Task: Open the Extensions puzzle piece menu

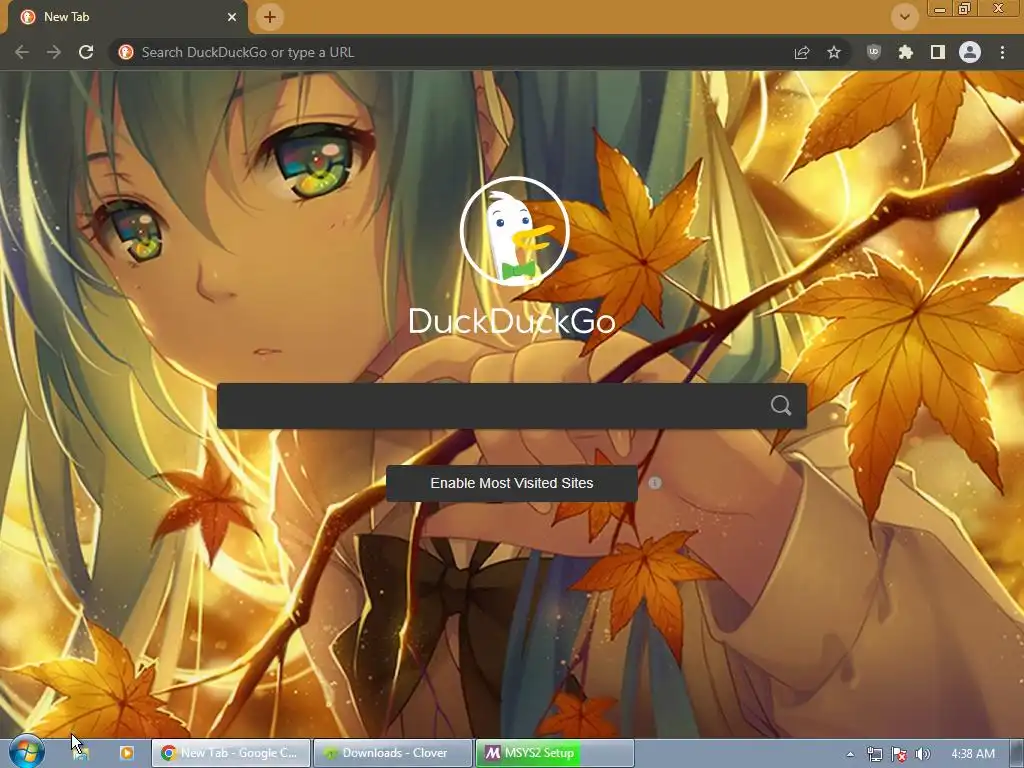Action: [906, 52]
